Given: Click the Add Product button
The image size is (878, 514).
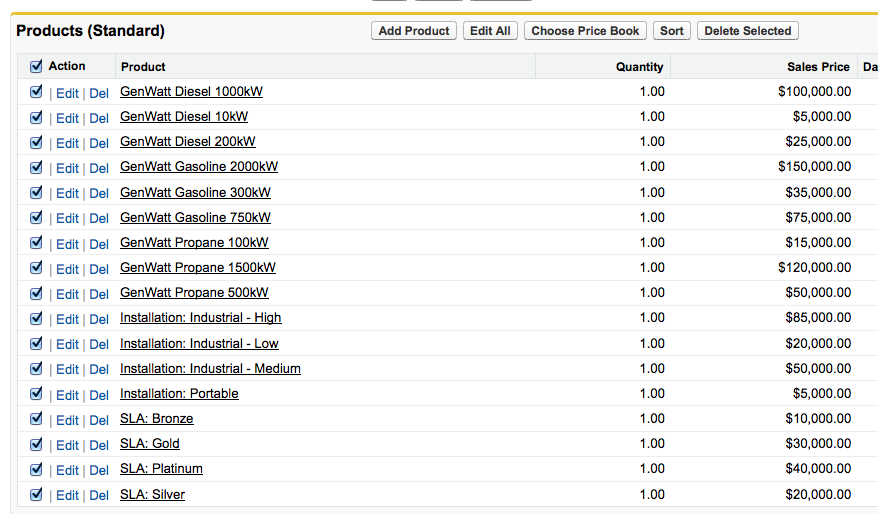Looking at the screenshot, I should [x=414, y=31].
